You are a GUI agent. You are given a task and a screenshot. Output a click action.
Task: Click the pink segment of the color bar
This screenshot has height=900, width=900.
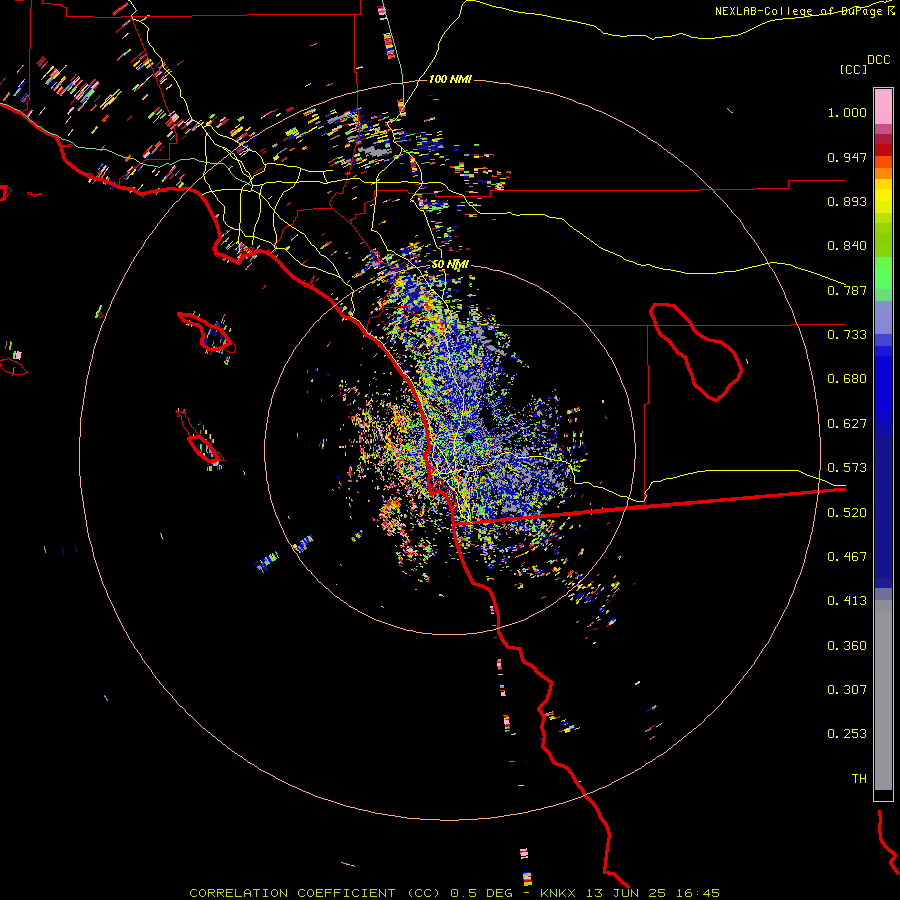coord(883,106)
